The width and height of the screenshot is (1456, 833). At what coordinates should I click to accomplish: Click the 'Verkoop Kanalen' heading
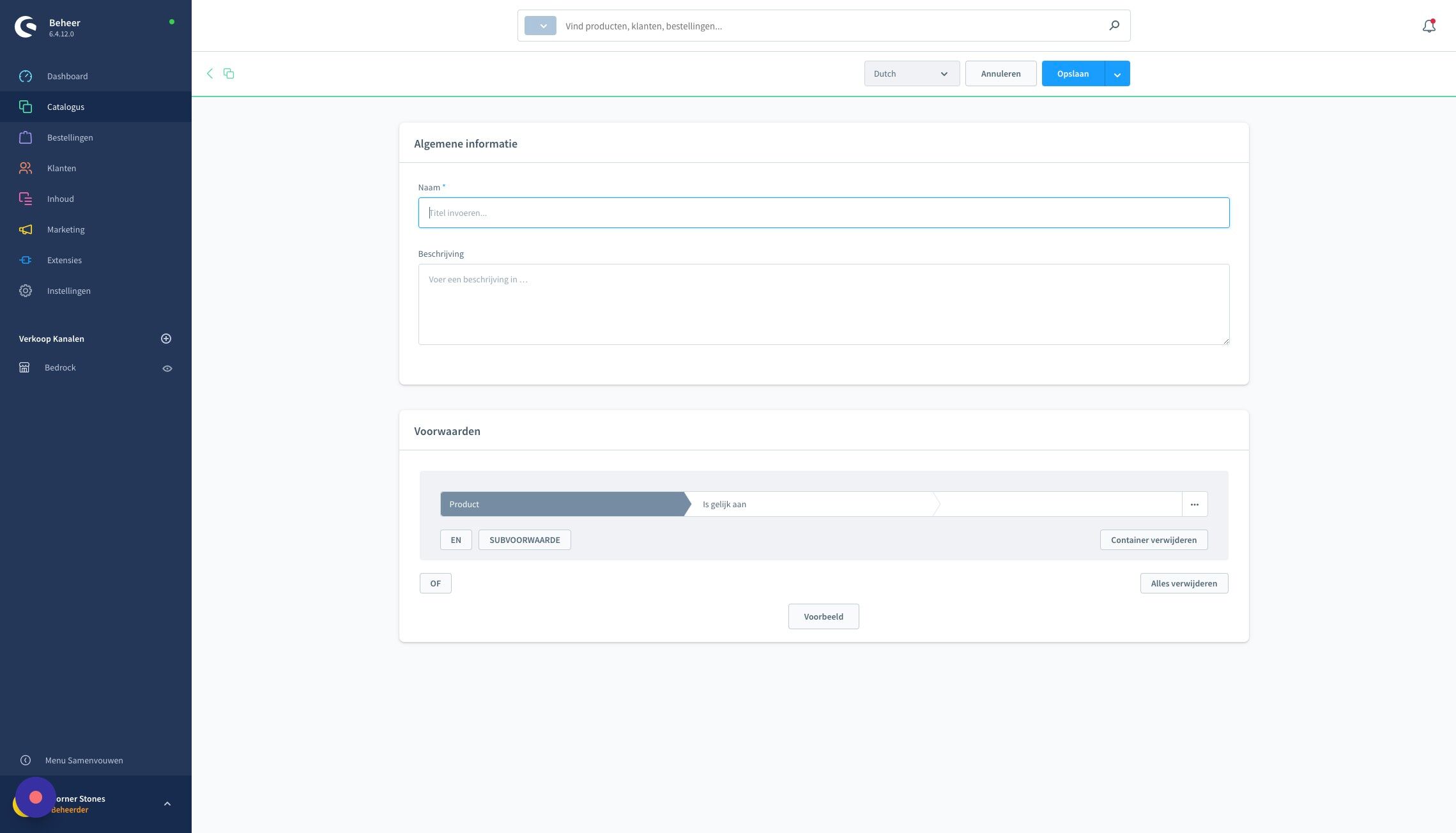(52, 339)
